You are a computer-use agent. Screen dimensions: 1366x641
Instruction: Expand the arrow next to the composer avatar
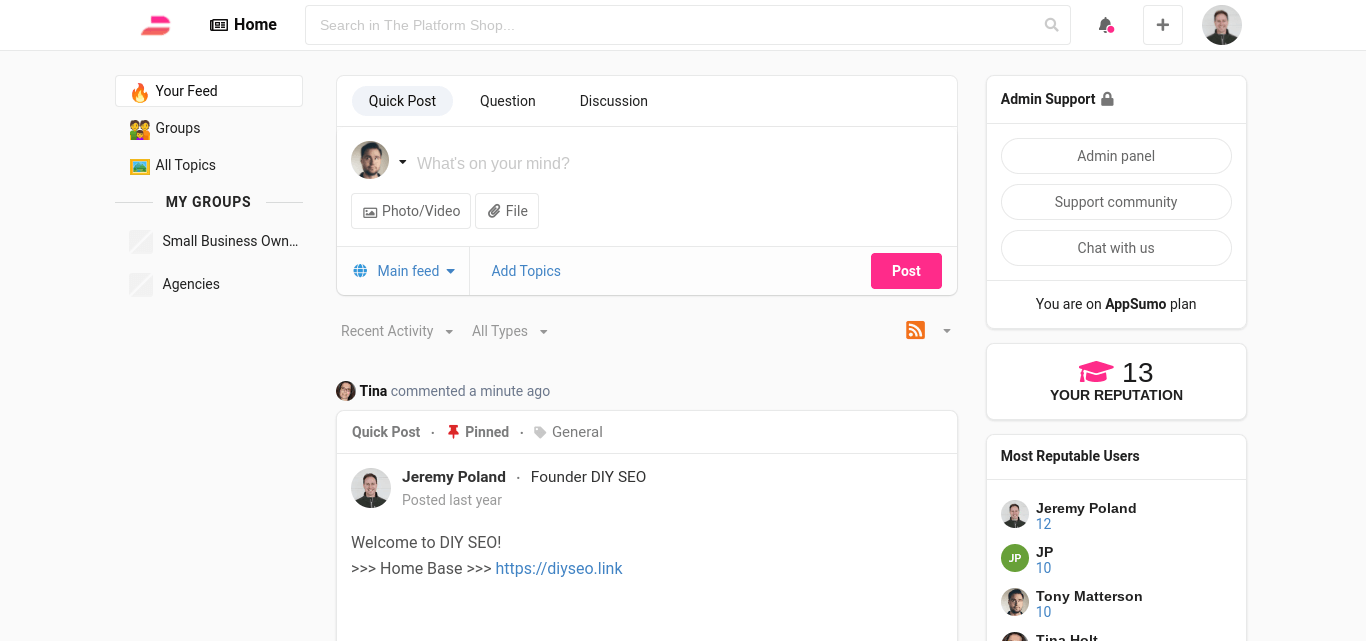(403, 160)
